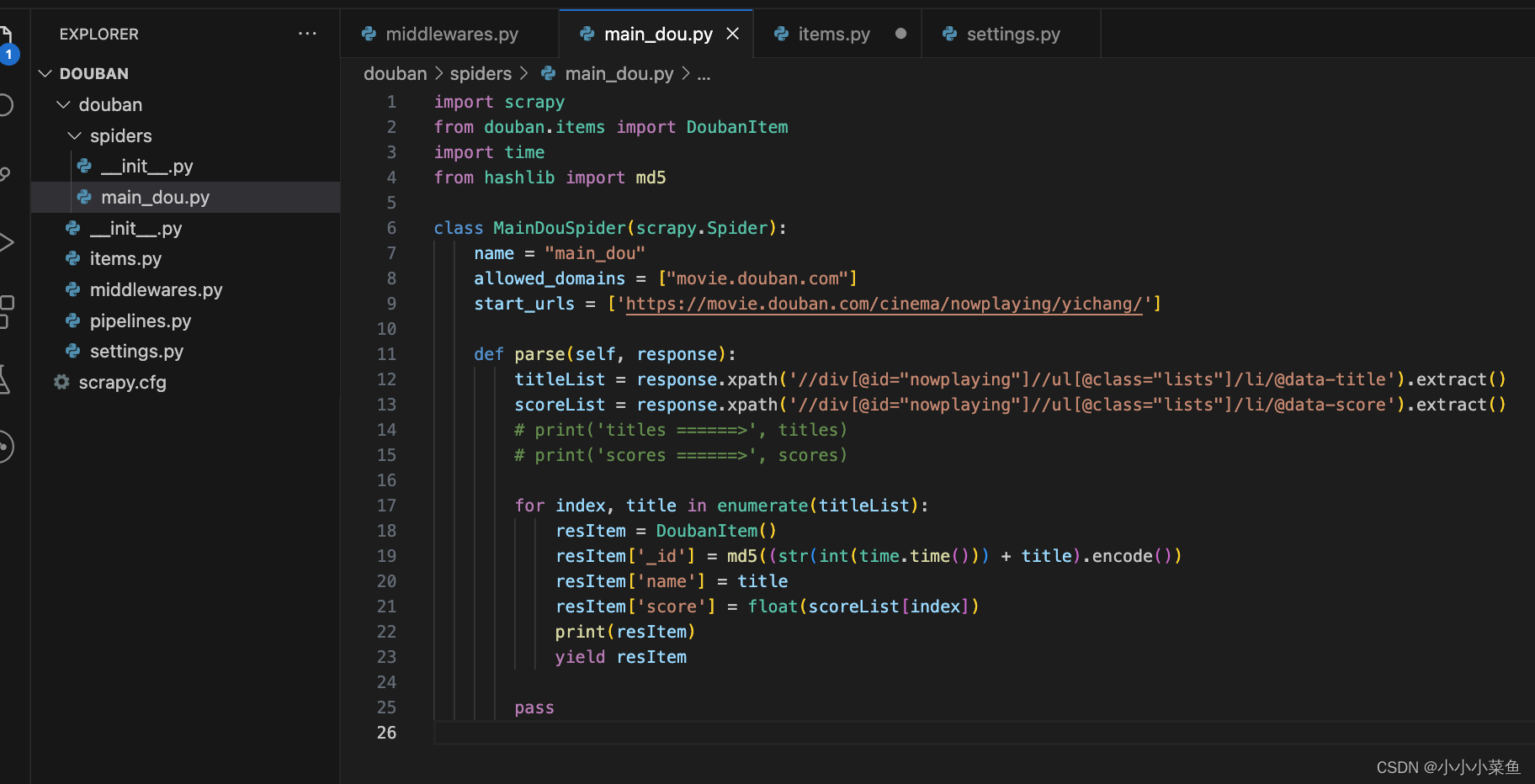Collapse the DOUBAN root folder
1535x784 pixels.
click(185, 73)
